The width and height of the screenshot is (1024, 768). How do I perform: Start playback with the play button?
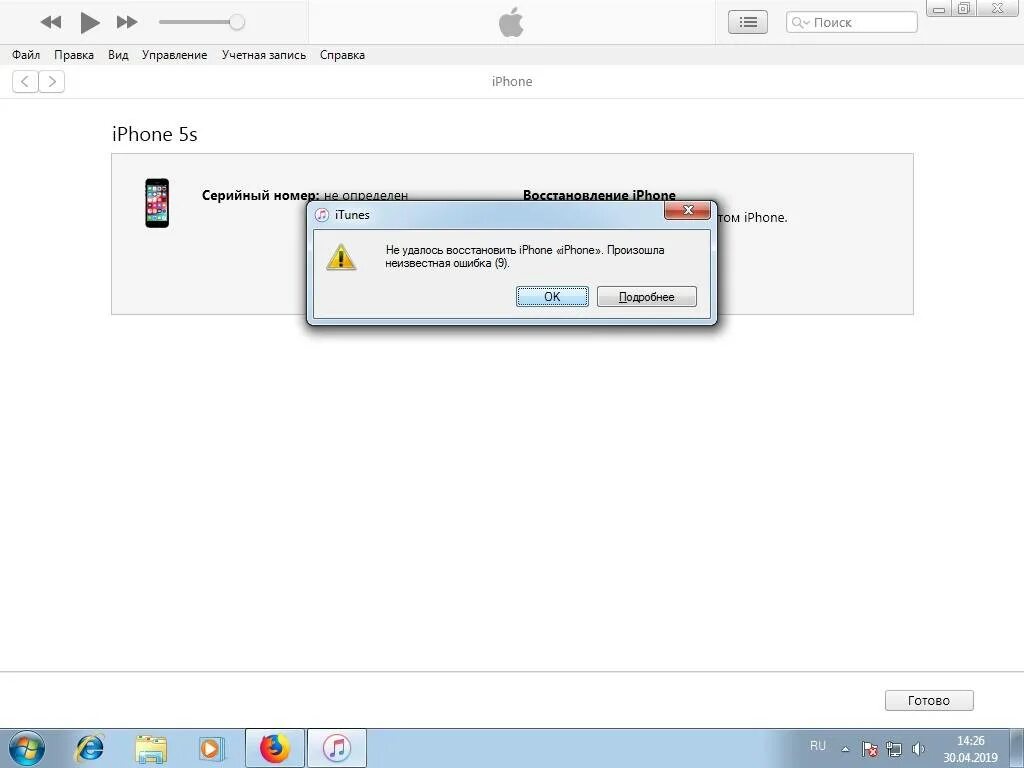click(89, 22)
